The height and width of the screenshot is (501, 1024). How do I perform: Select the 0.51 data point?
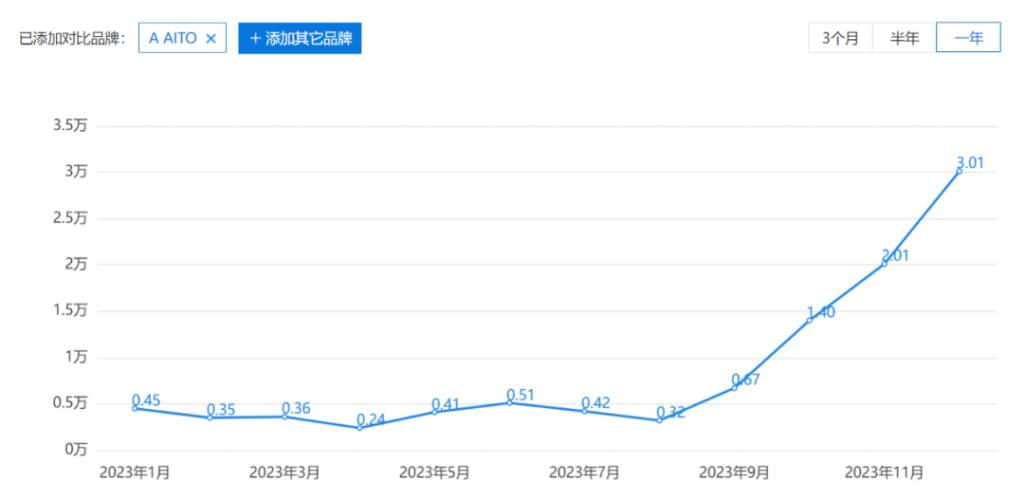510,402
